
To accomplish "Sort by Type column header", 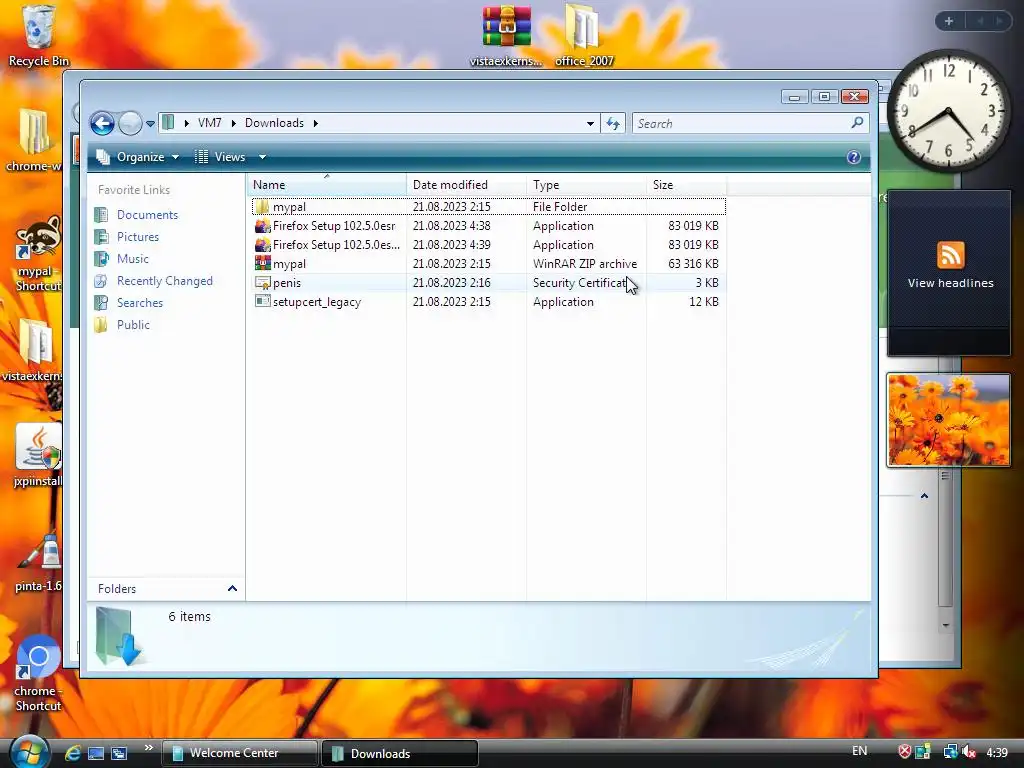I will (586, 185).
